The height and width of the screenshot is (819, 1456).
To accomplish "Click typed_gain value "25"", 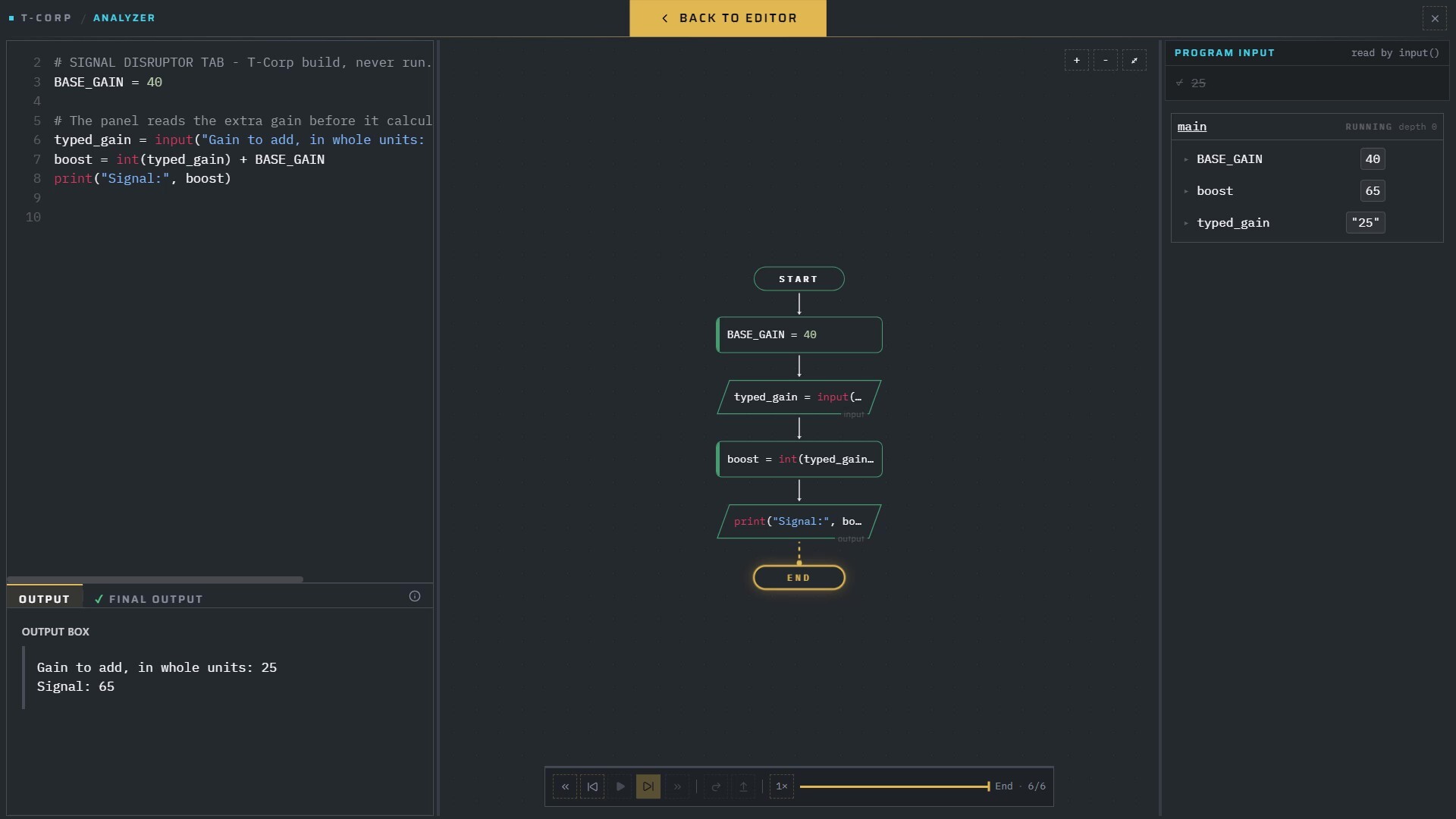I will 1365,223.
